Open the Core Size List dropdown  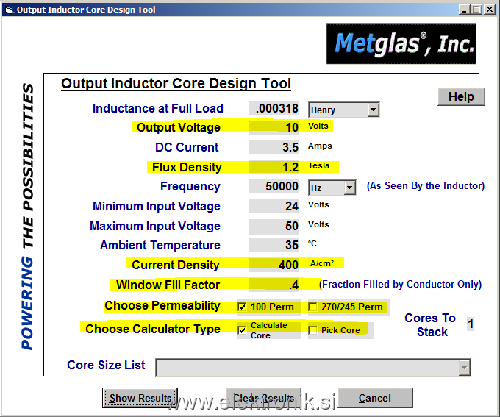[x=313, y=368]
